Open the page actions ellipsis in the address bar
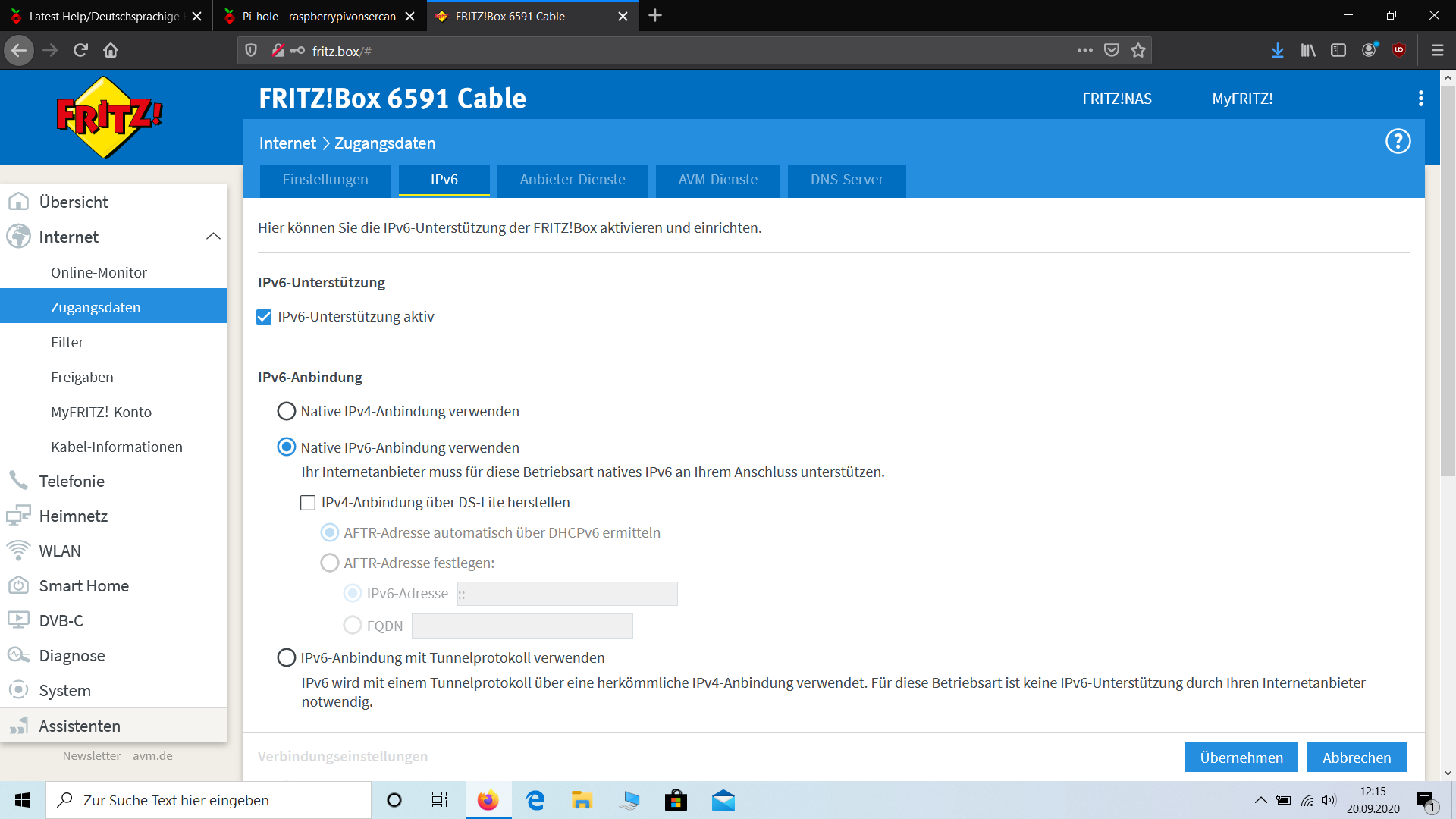This screenshot has height=819, width=1456. (x=1085, y=51)
